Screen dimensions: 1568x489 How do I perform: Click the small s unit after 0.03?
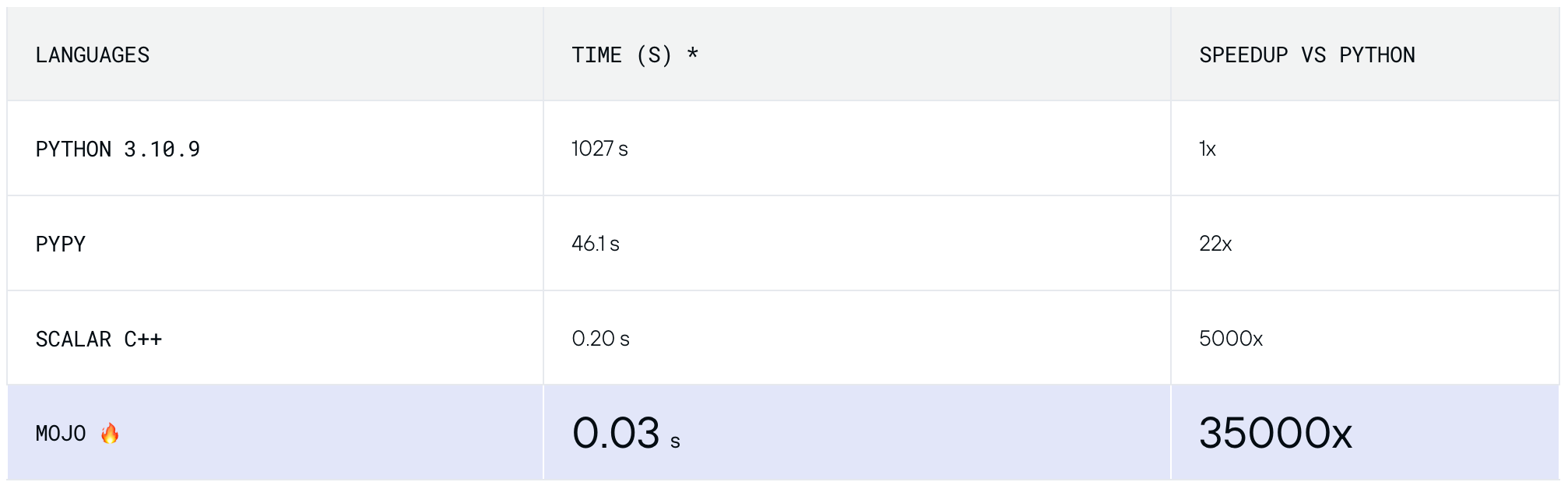point(675,442)
